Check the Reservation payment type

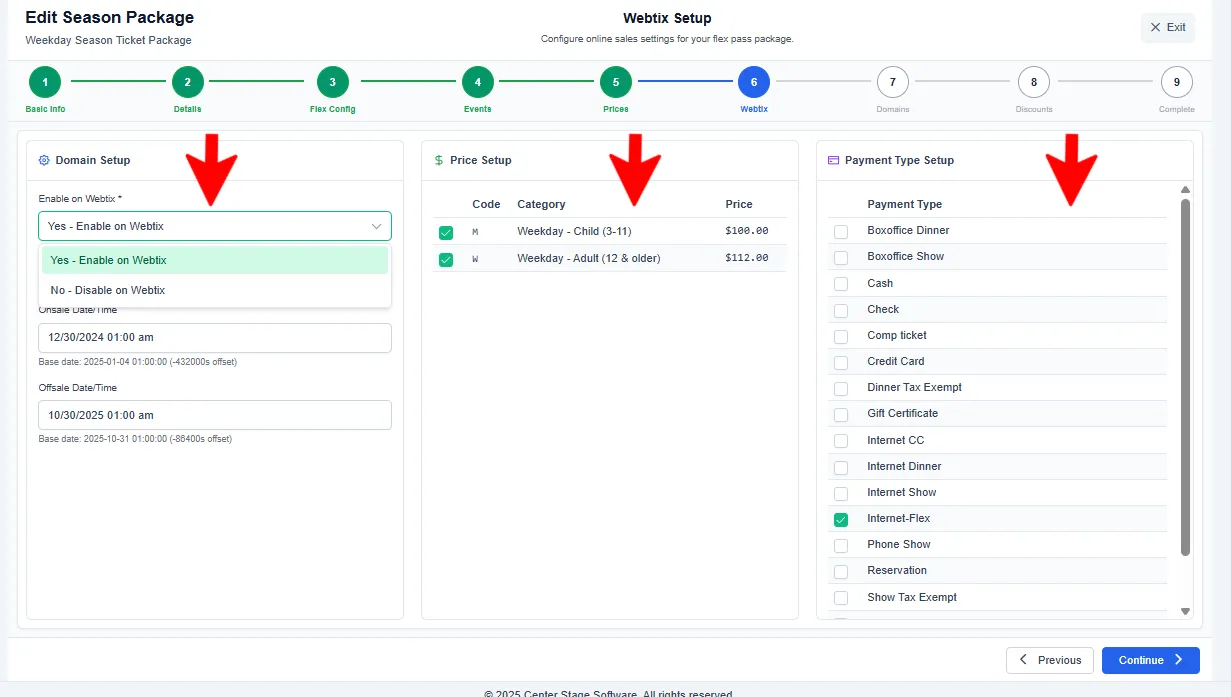click(x=841, y=571)
